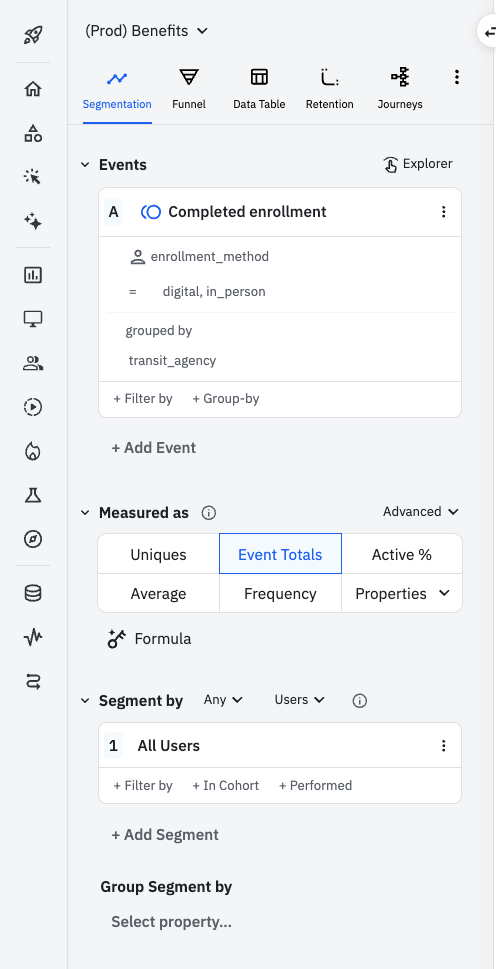Click the flask experiment icon
Screen dimensions: 496x969
(x=33, y=495)
